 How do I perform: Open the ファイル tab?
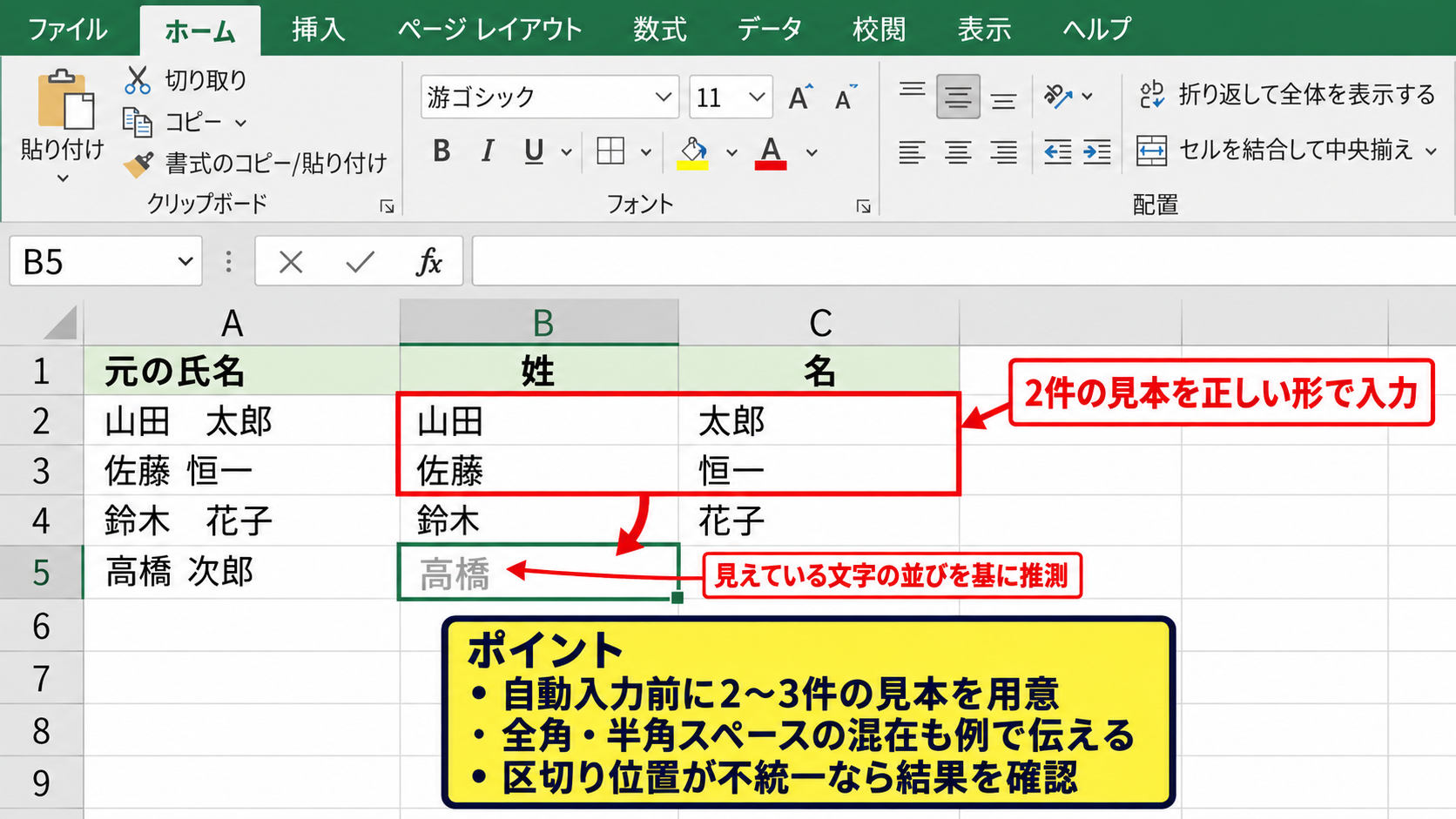pos(68,30)
